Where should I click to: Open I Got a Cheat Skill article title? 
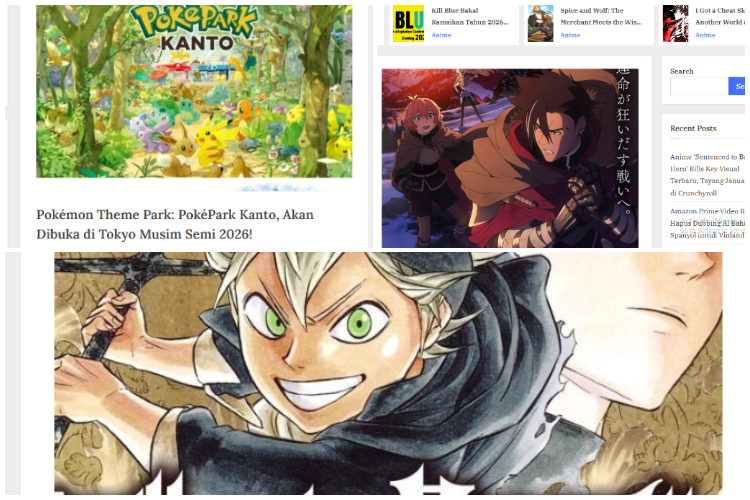(x=720, y=16)
